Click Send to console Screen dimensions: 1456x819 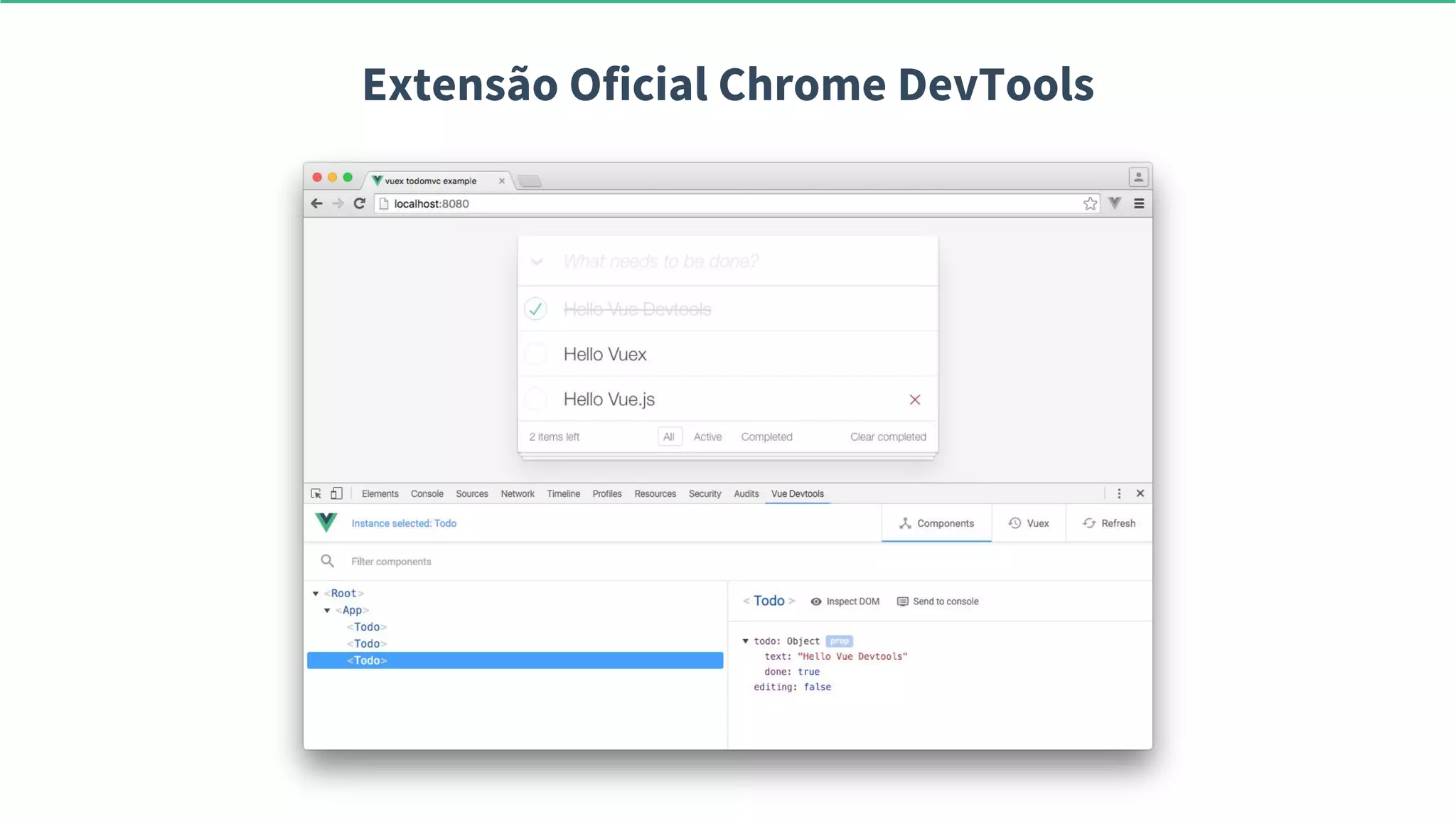[938, 601]
